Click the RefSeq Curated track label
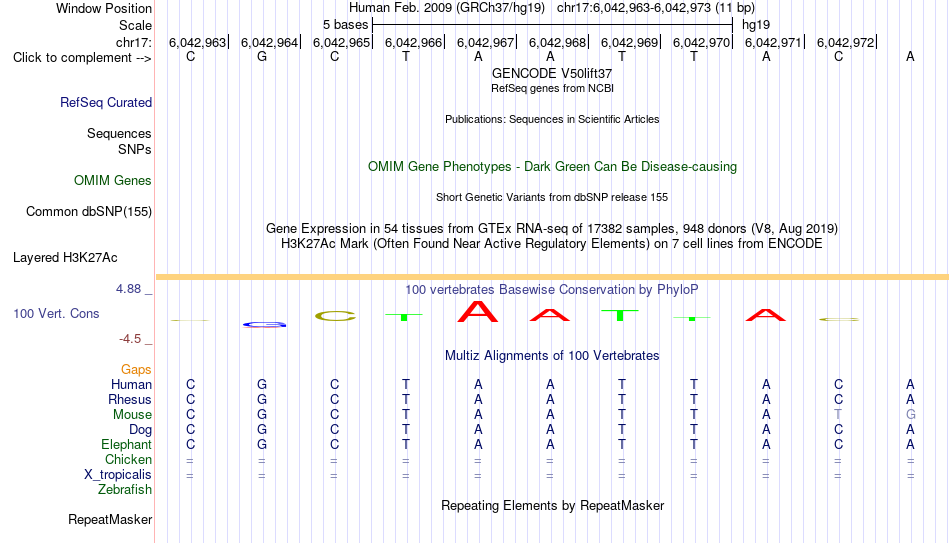 point(105,102)
